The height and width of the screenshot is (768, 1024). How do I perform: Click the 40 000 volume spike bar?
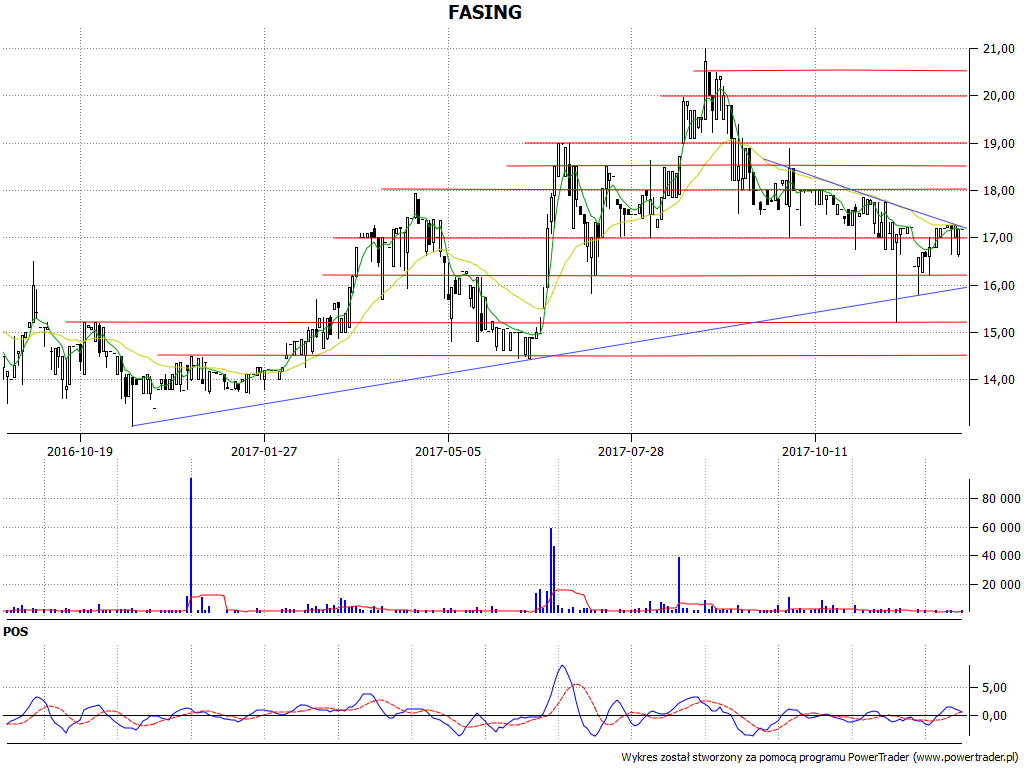coord(679,584)
